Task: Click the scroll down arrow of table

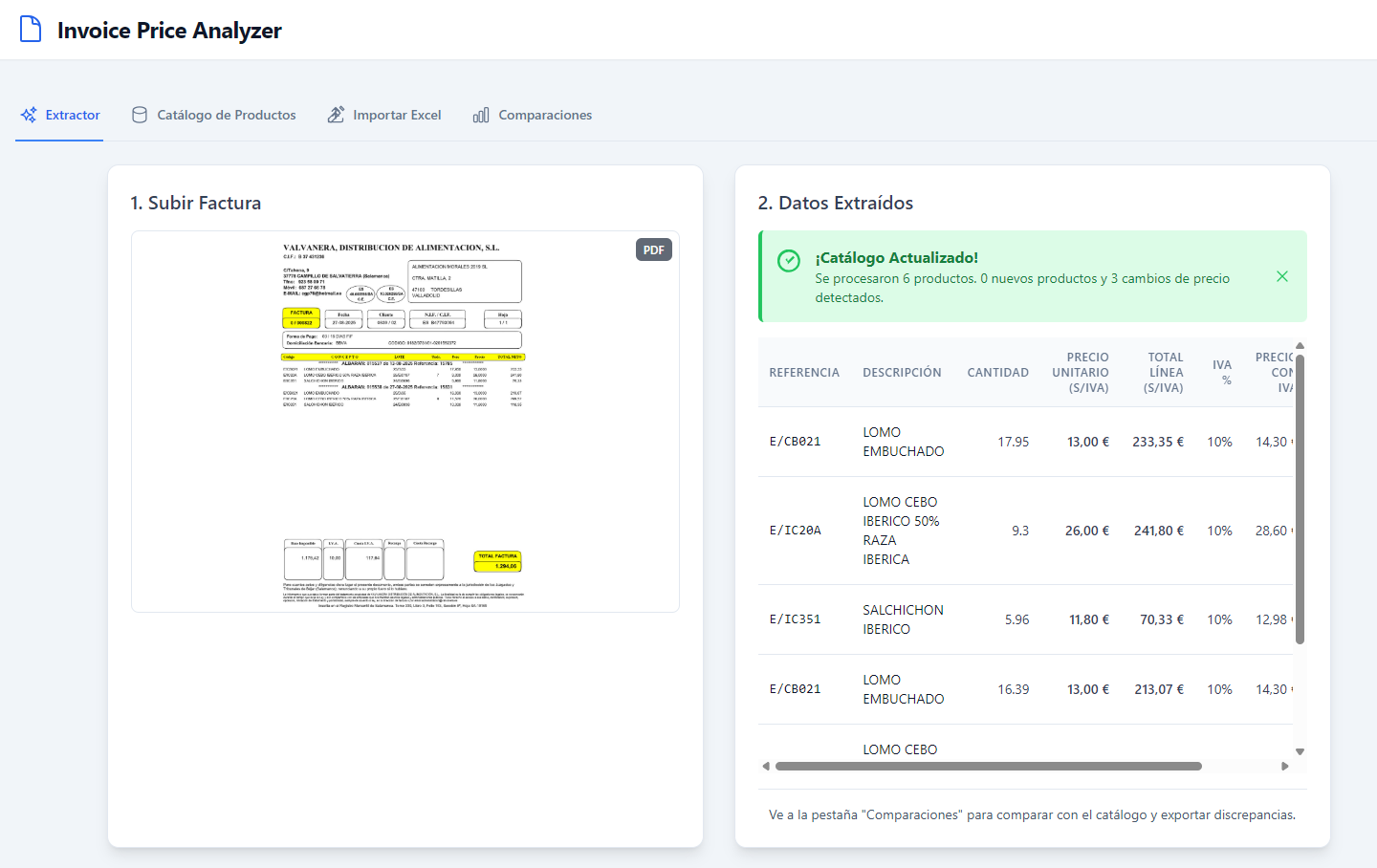Action: point(1300,752)
